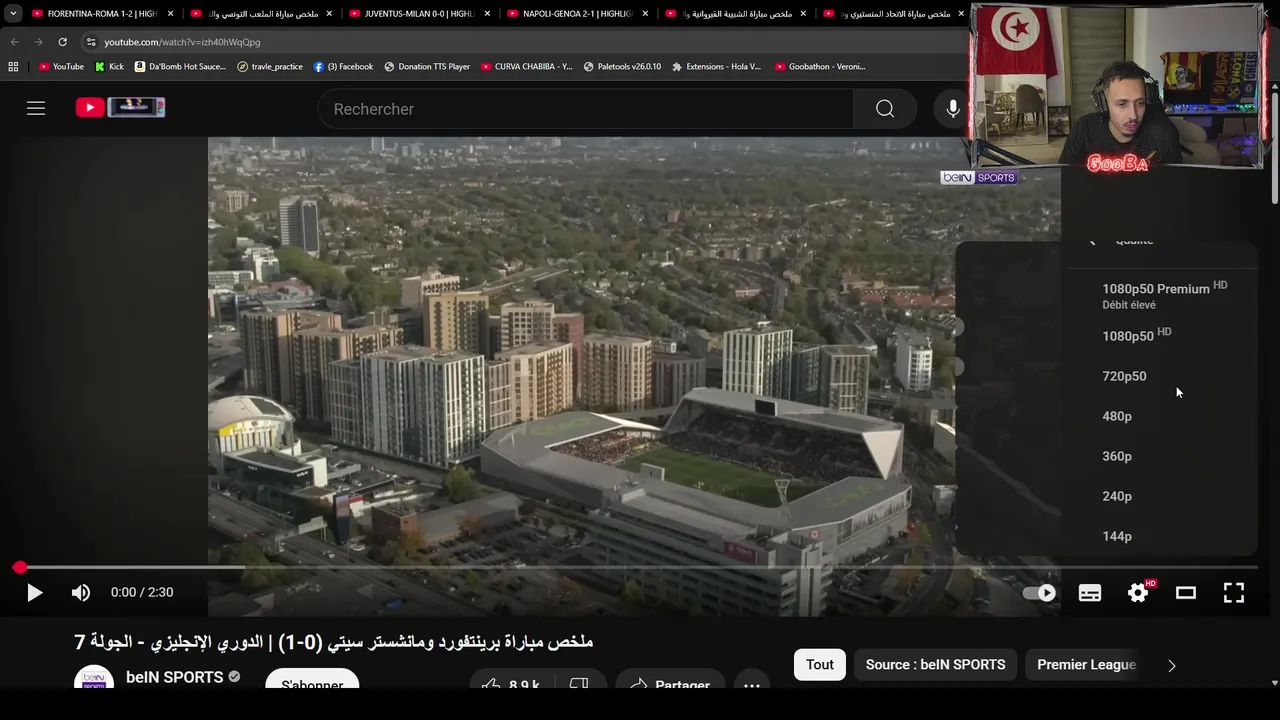1280x720 pixels.
Task: Choose 144p quality
Action: (1162, 536)
